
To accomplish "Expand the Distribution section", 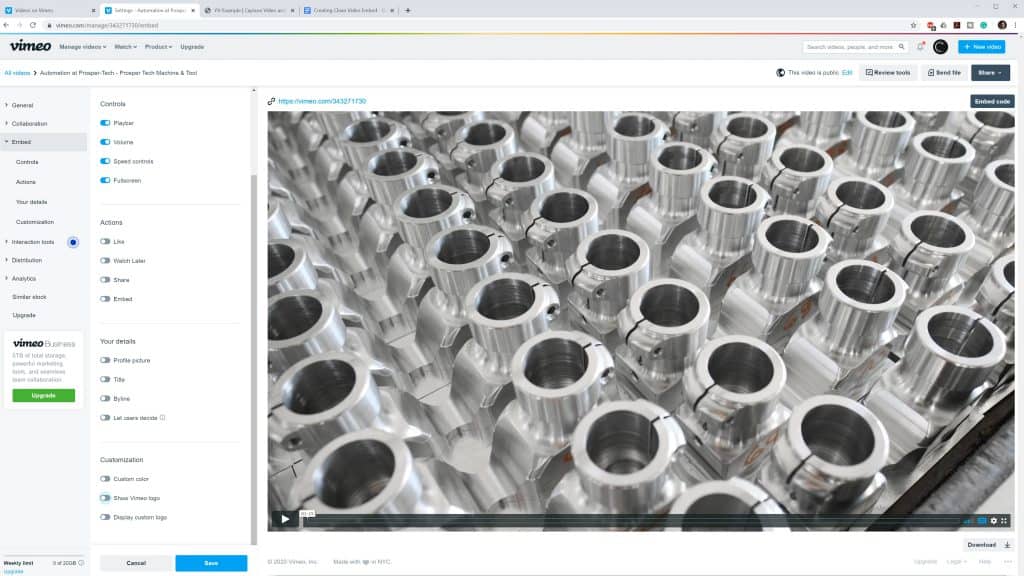I will tap(24, 260).
